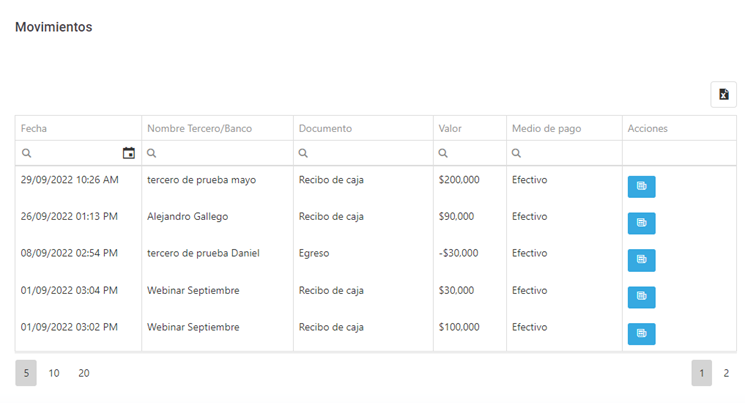Export movements table to Excel

[x=723, y=94]
